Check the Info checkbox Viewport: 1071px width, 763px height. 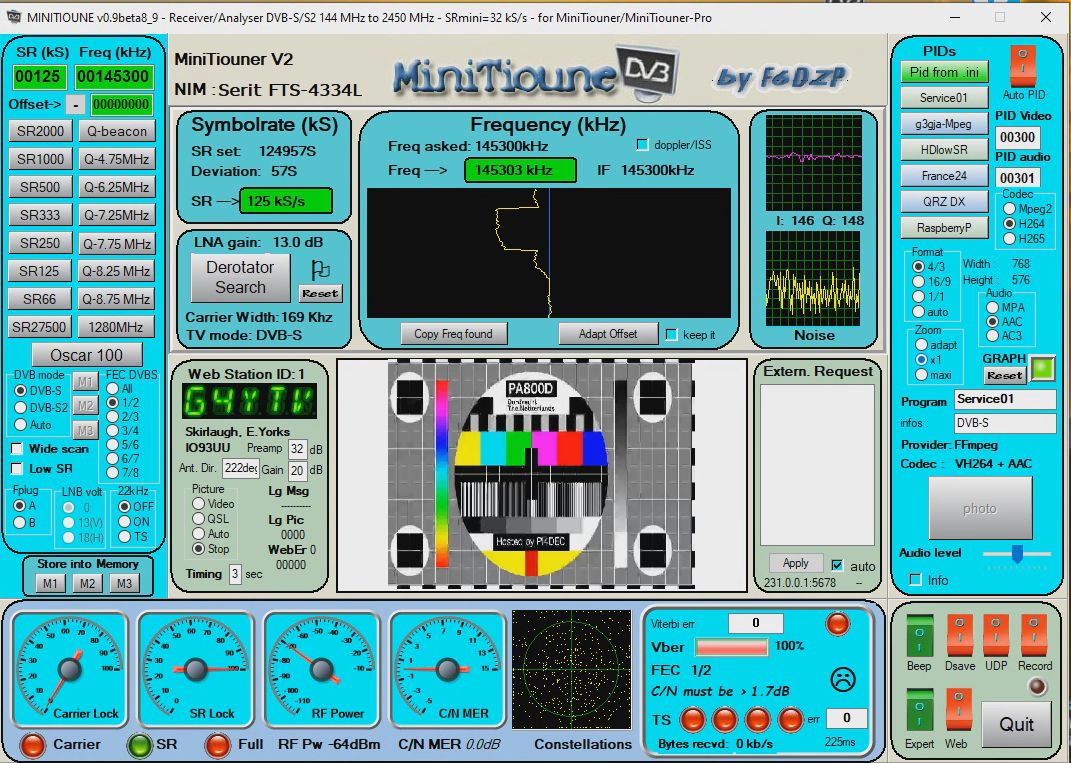[x=915, y=580]
